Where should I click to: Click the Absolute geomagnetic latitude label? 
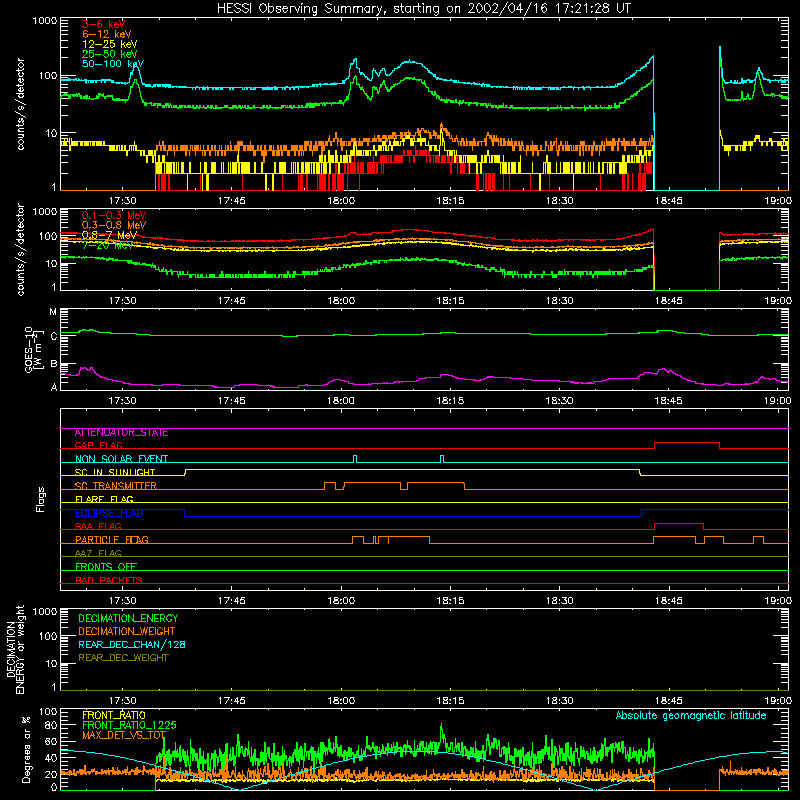[691, 716]
